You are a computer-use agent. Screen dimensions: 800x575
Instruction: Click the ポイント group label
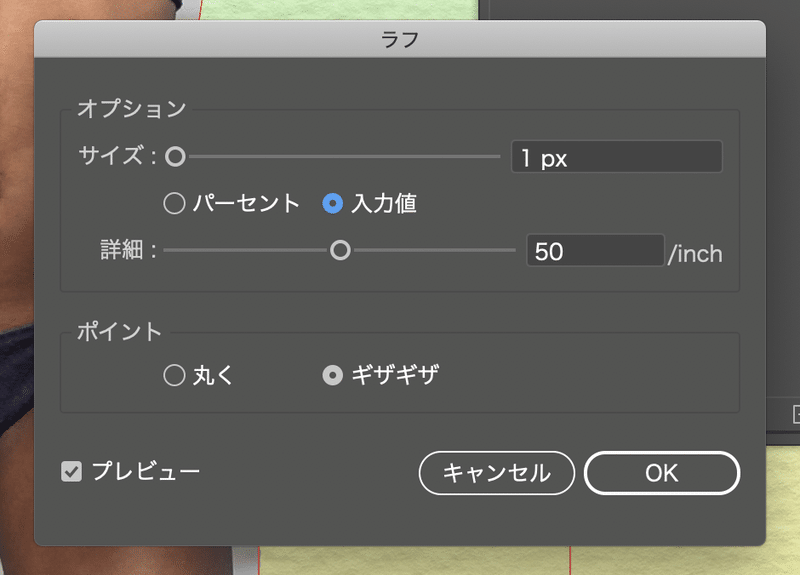pos(119,332)
